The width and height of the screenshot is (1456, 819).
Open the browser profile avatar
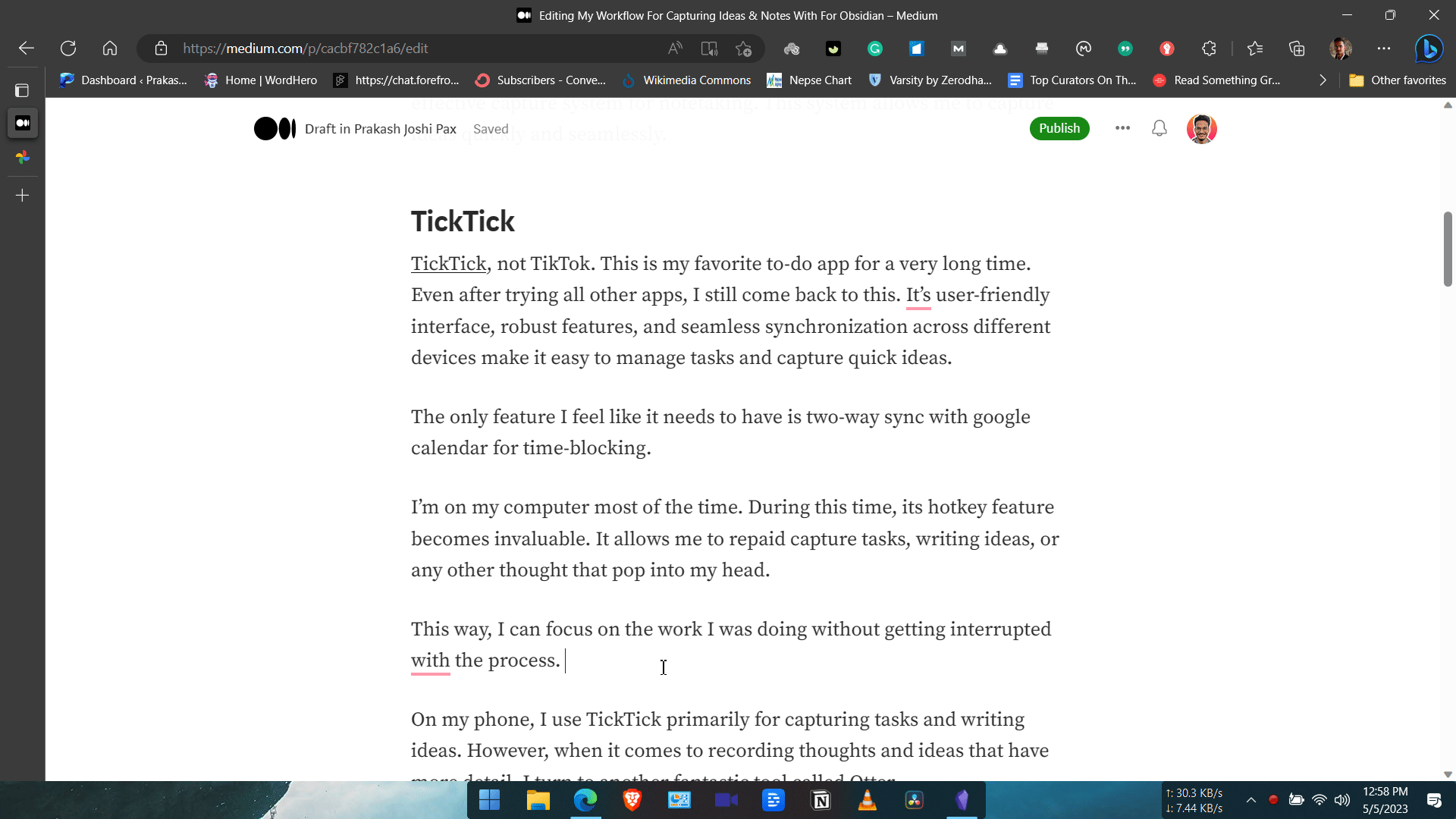[1341, 49]
